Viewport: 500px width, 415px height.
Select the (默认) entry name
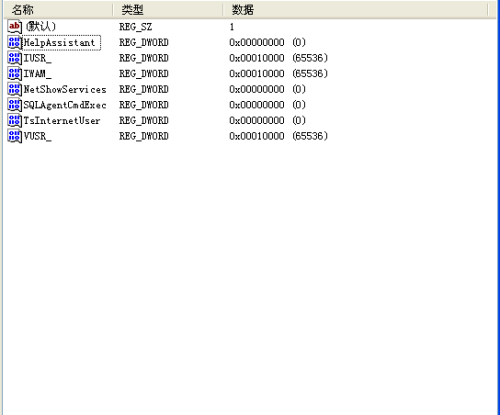point(41,27)
